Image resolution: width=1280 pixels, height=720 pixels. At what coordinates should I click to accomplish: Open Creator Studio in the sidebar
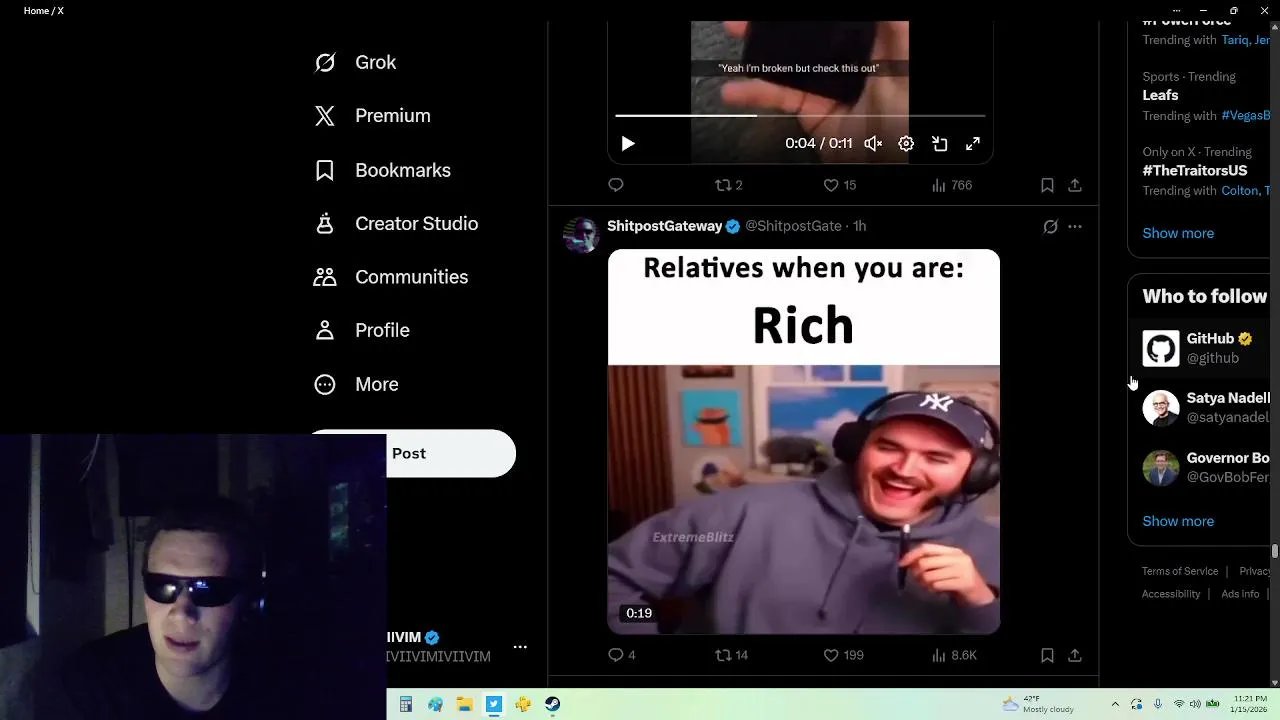(396, 223)
